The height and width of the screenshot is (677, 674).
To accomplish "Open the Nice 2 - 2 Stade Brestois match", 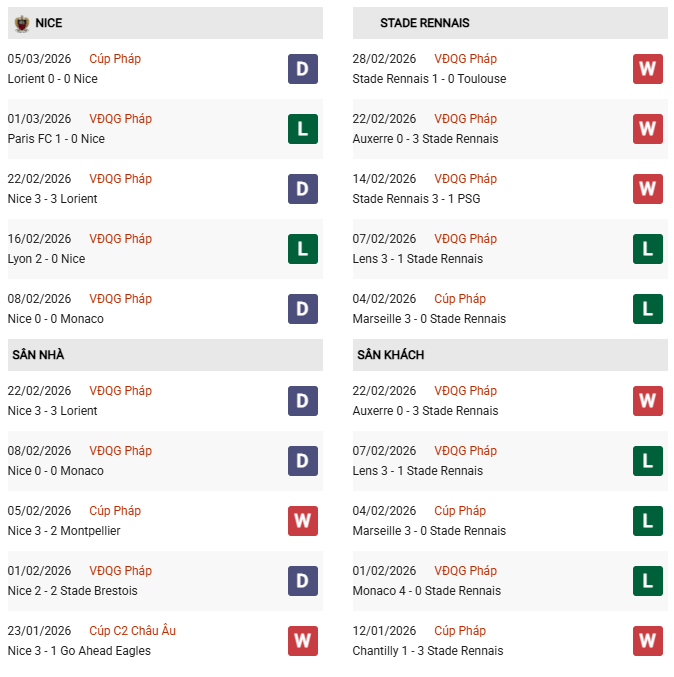I will (x=72, y=591).
